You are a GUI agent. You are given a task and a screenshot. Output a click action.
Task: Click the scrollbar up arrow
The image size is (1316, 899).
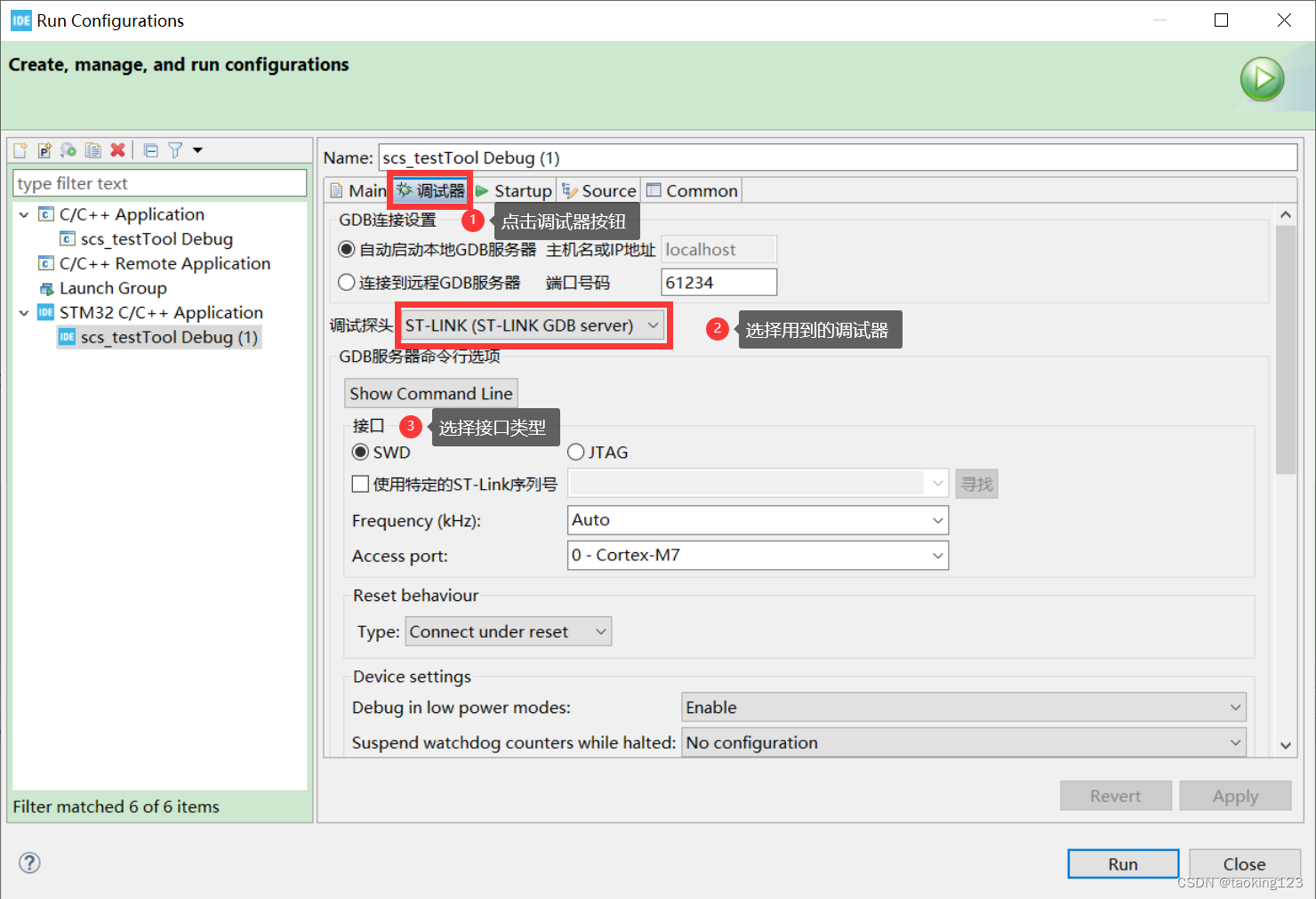1286,214
